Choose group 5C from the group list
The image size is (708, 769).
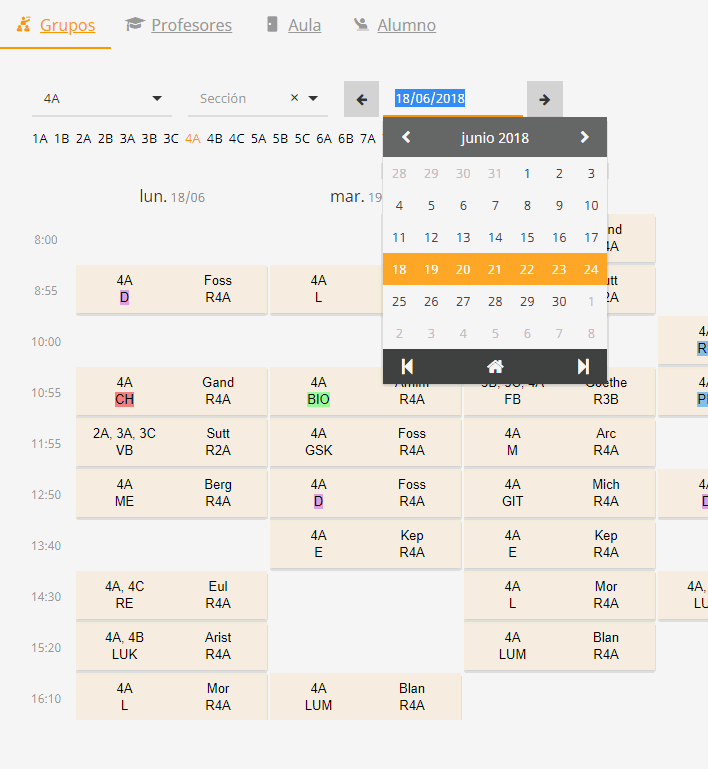(302, 139)
